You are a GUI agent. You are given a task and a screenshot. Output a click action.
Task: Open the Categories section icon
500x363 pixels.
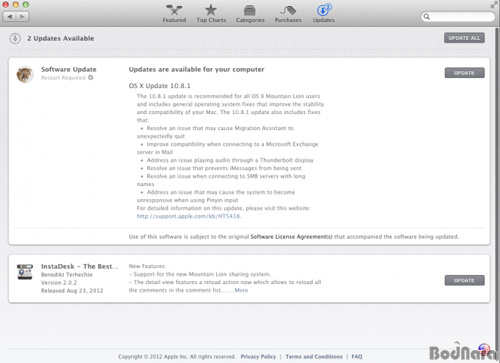(x=250, y=11)
